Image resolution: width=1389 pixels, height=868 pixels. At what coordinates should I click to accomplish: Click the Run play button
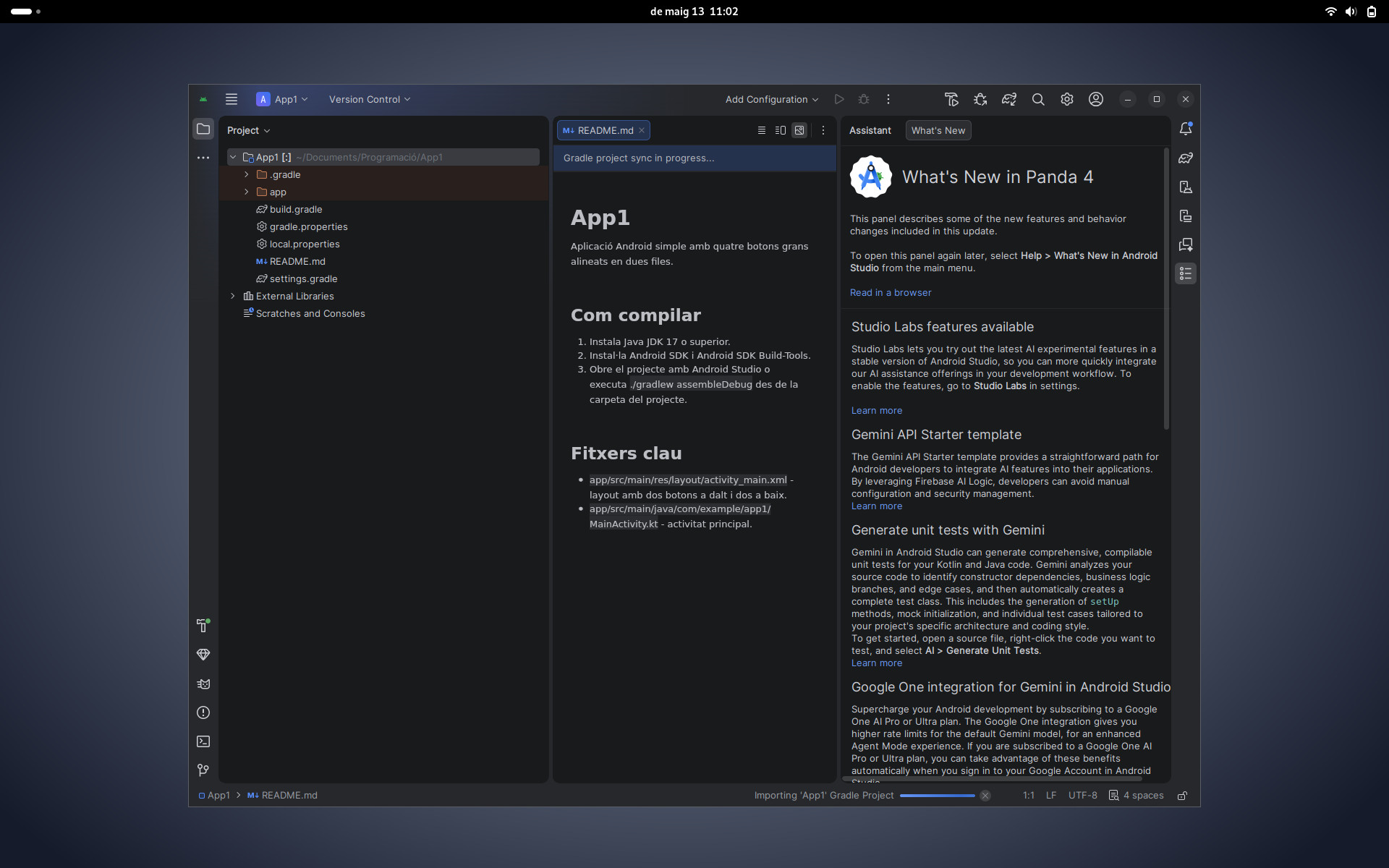pos(839,99)
